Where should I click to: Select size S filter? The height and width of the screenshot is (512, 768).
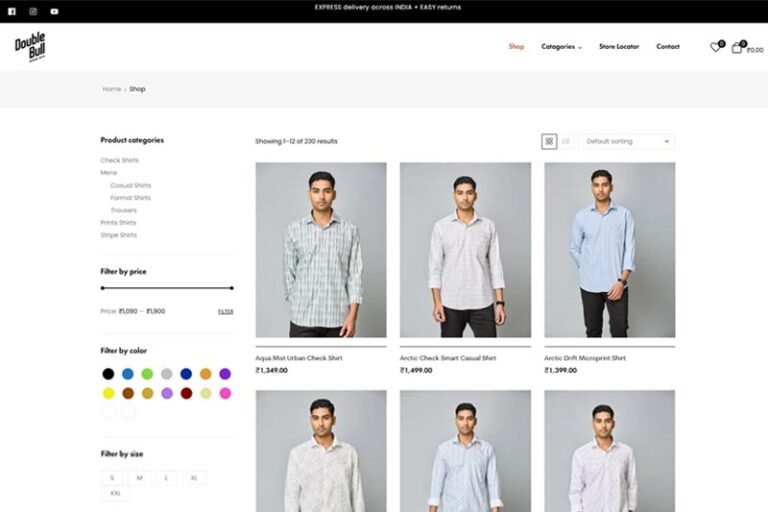point(112,478)
